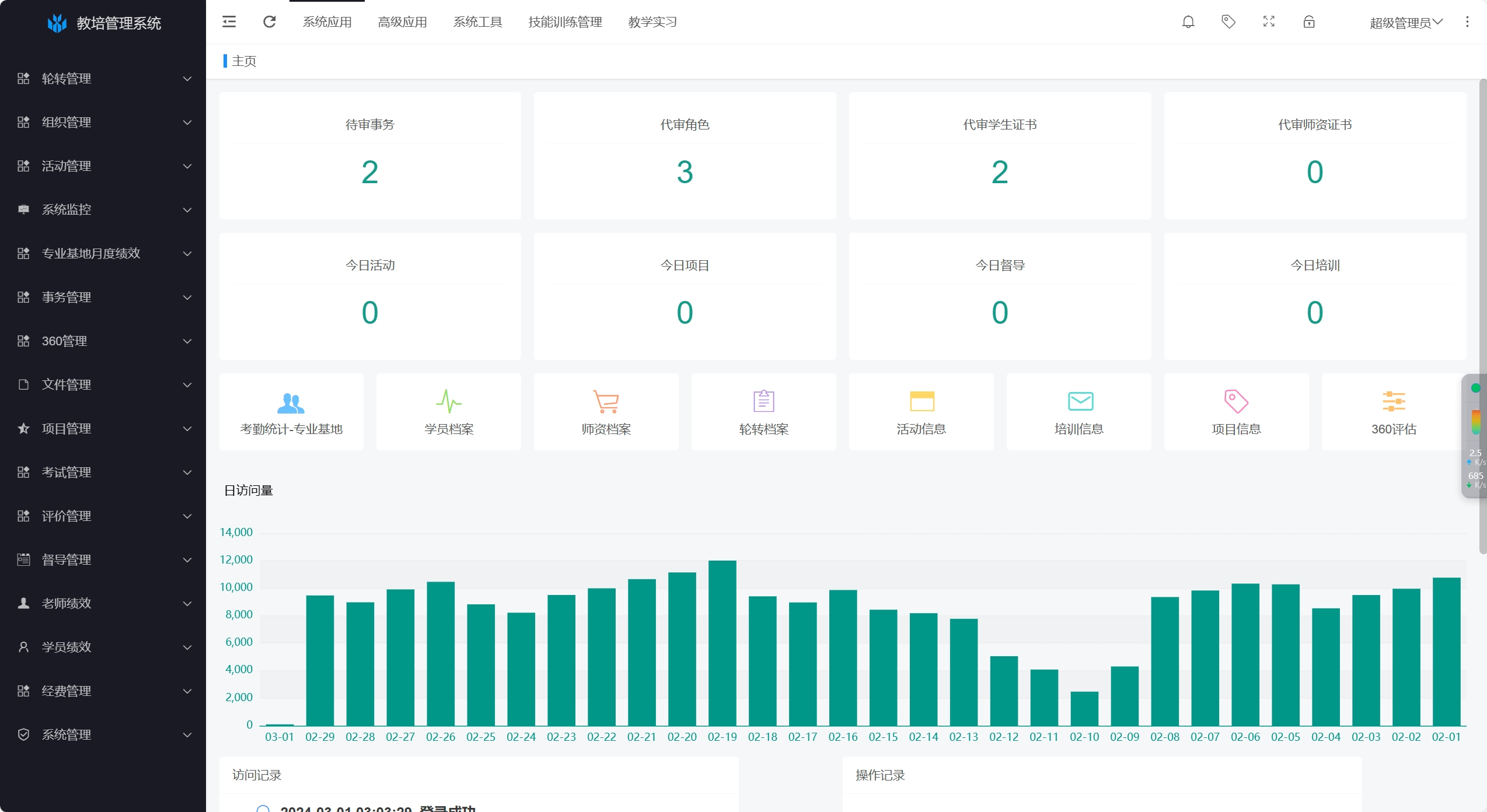Select the 主页 page tab
Viewport: 1487px width, 812px height.
click(244, 61)
